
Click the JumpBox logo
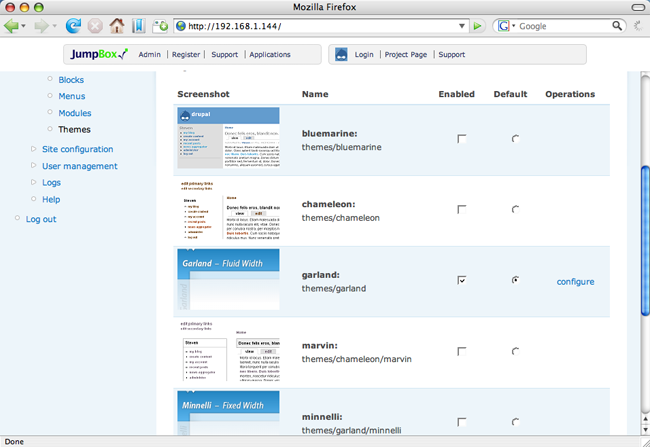(99, 54)
